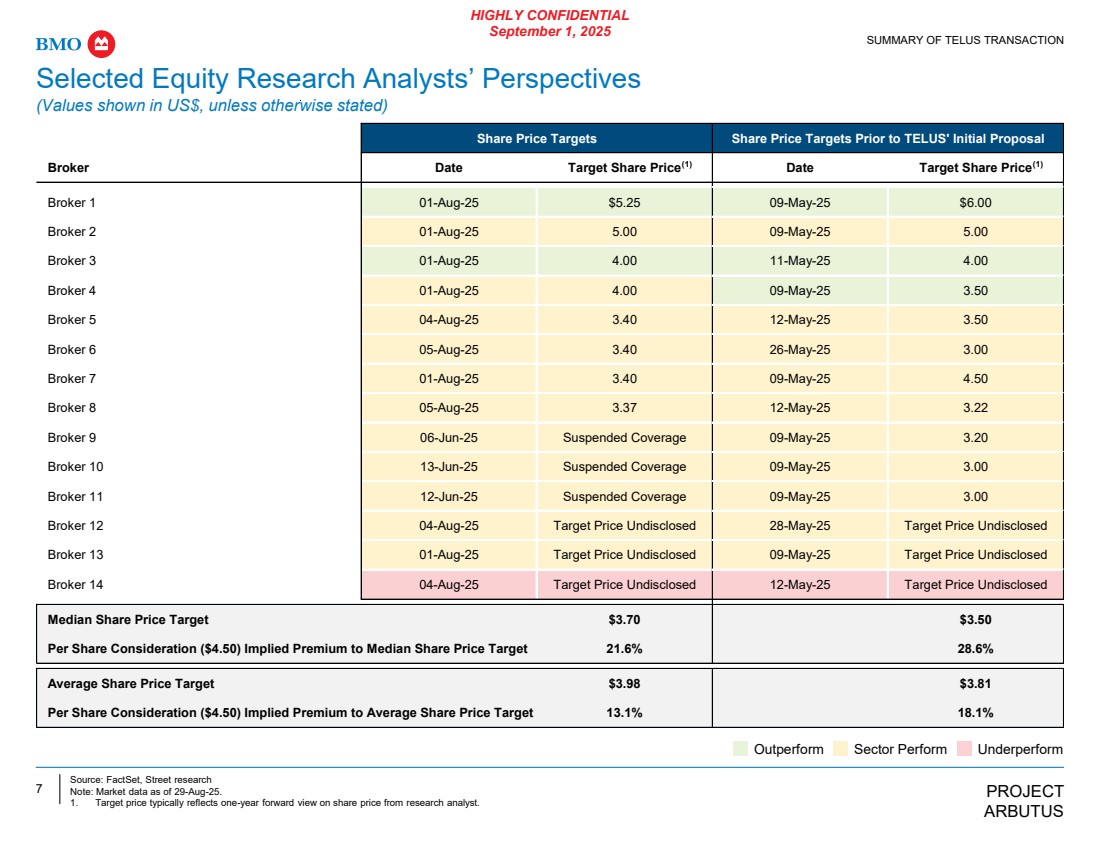Select the Share Price Targets column header

coord(536,138)
